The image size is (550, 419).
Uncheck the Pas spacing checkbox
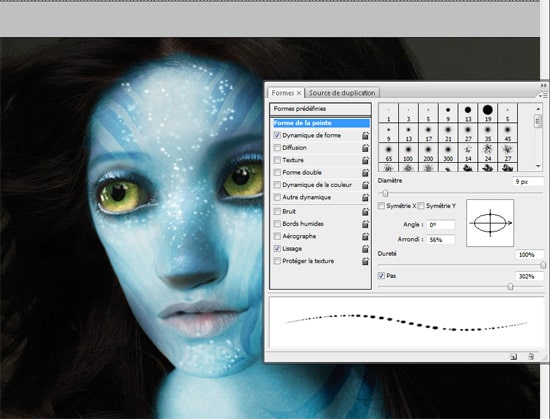point(381,276)
